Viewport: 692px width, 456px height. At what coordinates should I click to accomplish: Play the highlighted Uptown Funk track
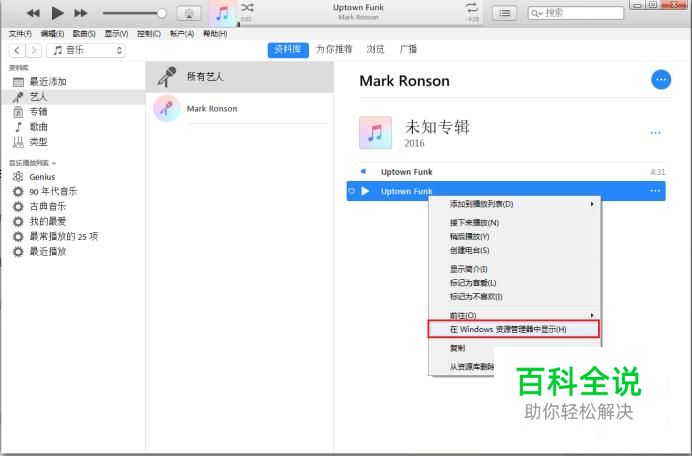[365, 191]
